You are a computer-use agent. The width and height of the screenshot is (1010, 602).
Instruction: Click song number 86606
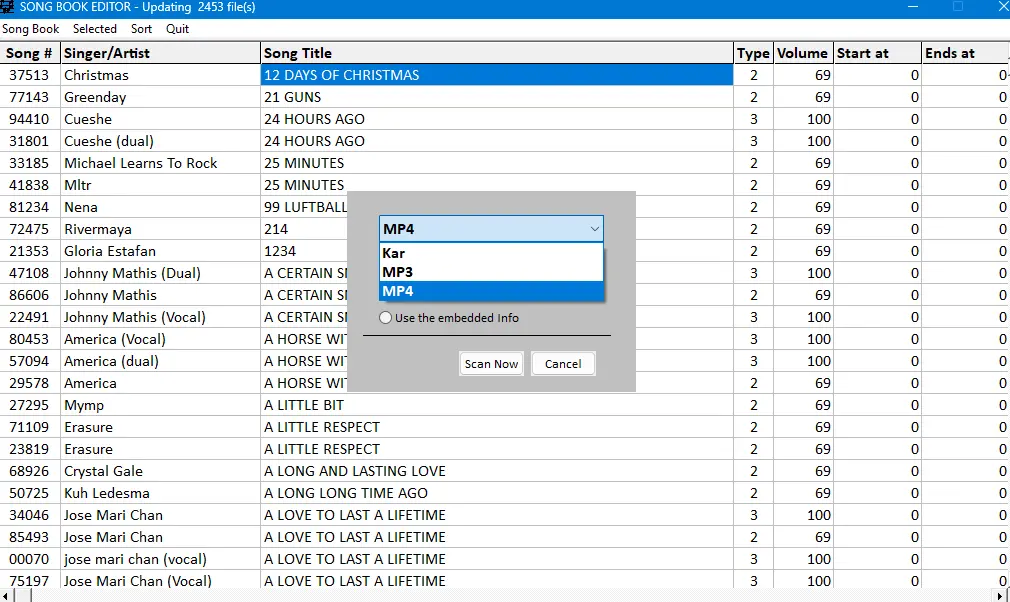click(30, 295)
